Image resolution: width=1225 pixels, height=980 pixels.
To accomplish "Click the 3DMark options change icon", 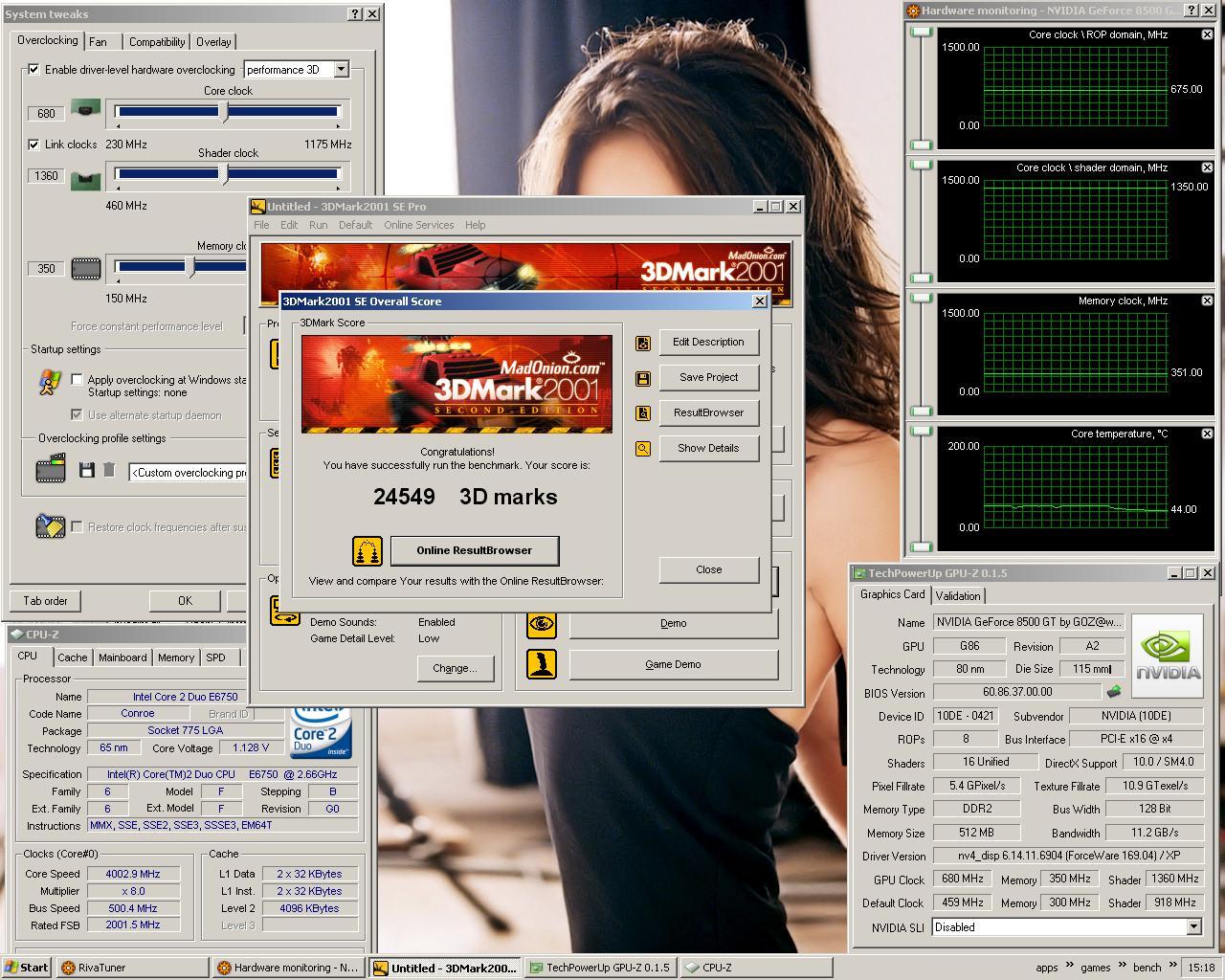I will [285, 612].
